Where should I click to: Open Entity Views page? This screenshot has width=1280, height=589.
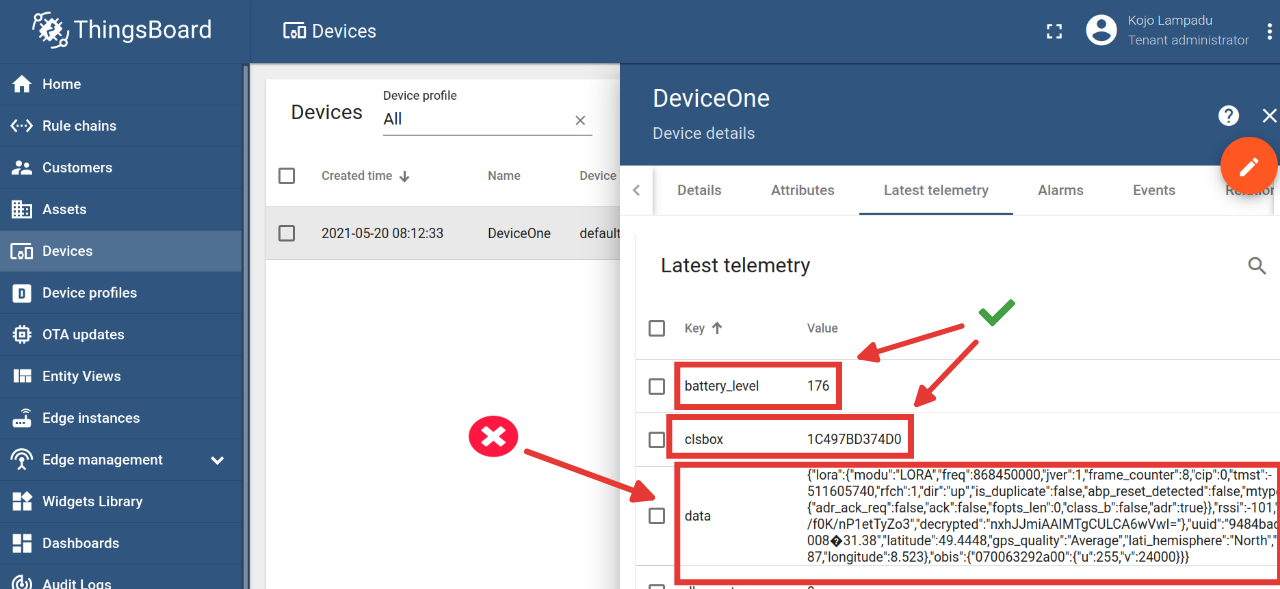click(x=120, y=376)
